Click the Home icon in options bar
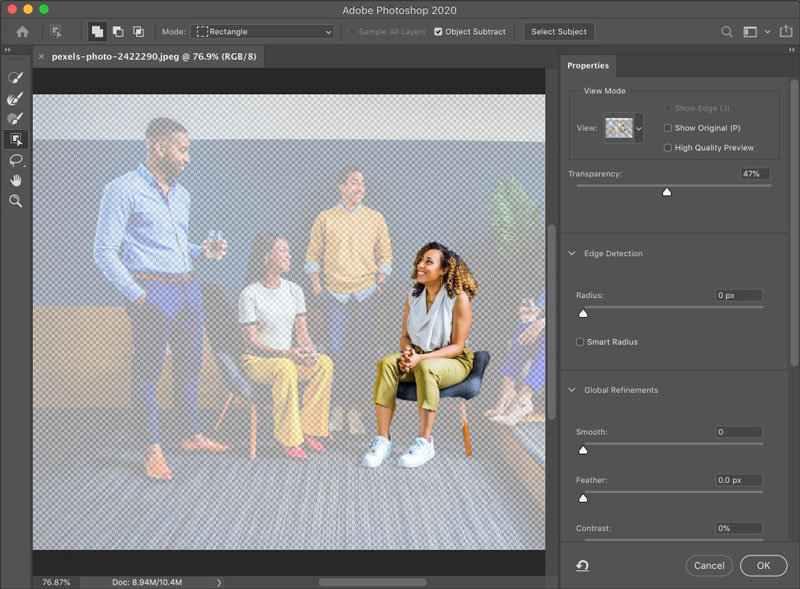 [x=22, y=32]
